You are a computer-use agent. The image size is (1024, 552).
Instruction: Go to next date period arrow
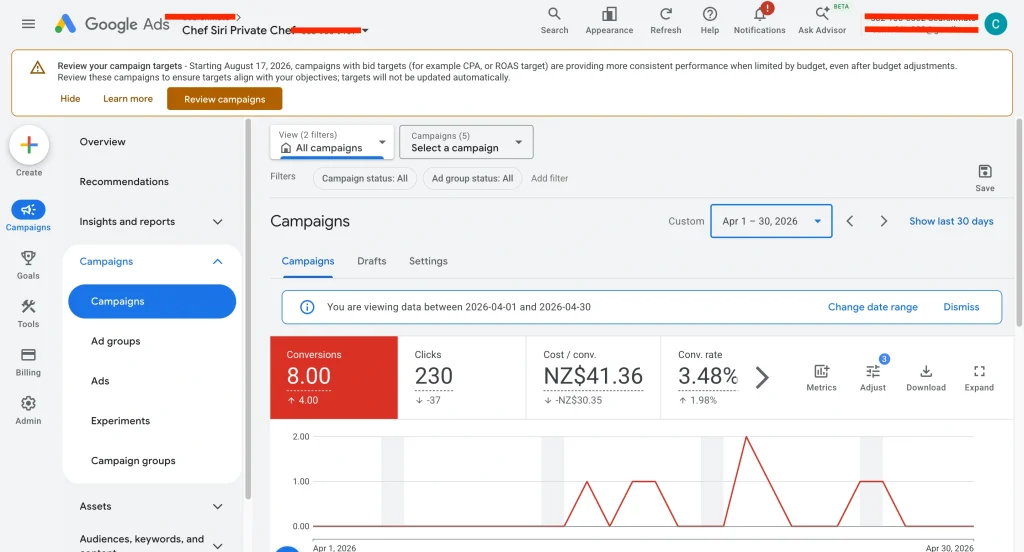(x=884, y=221)
